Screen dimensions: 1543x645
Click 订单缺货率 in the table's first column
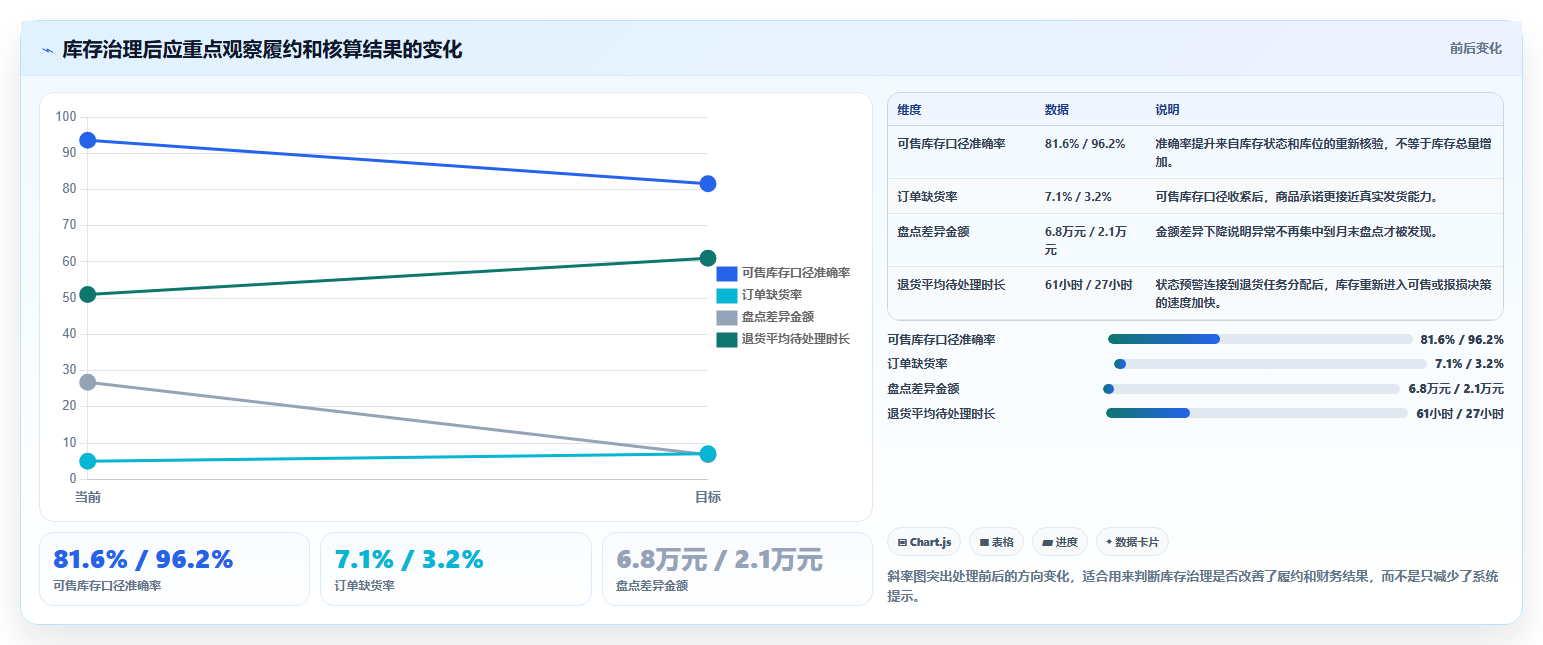[x=927, y=197]
